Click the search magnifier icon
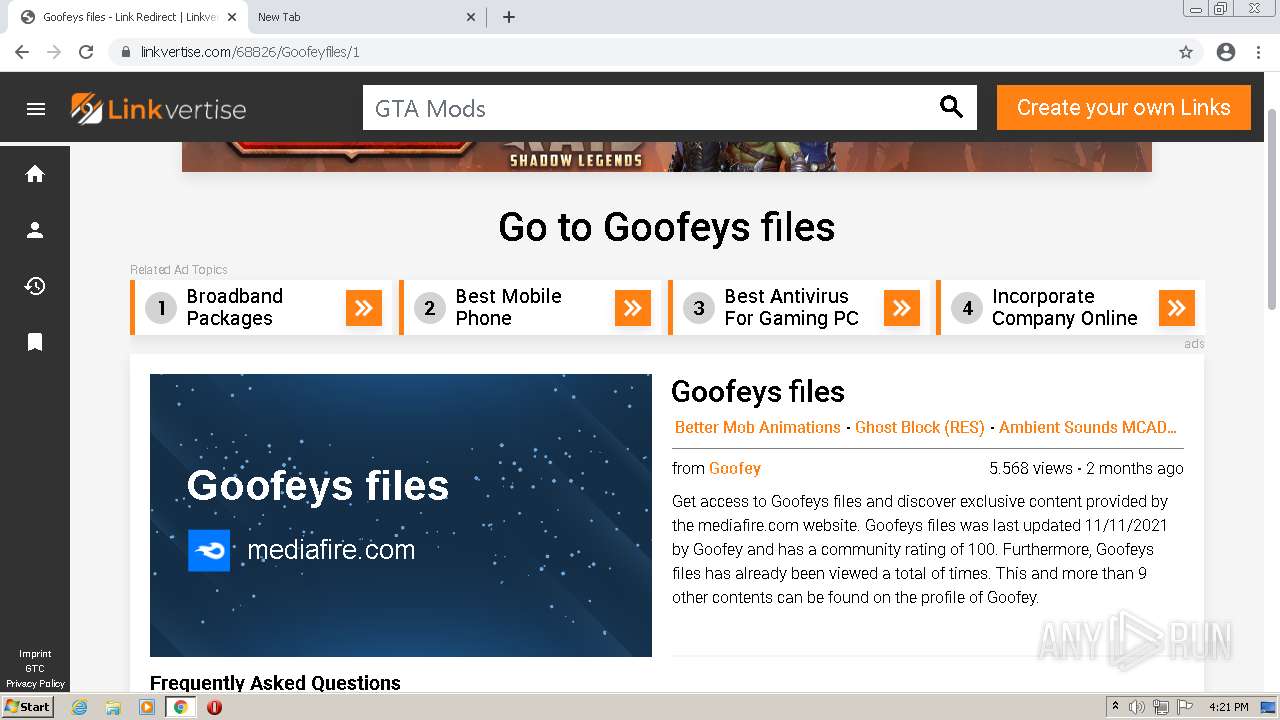This screenshot has width=1280, height=720. point(951,107)
